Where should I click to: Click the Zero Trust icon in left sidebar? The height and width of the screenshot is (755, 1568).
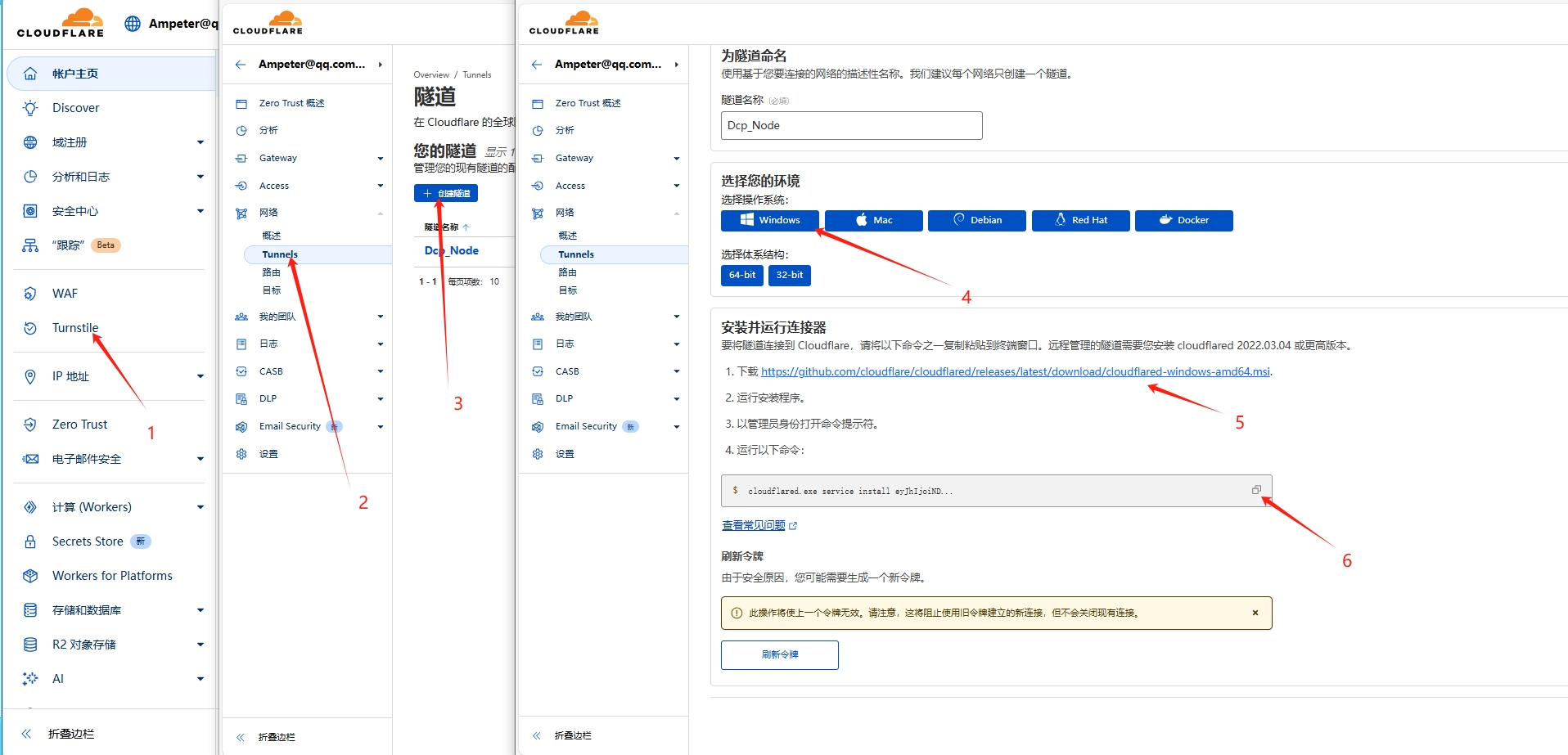(x=30, y=425)
